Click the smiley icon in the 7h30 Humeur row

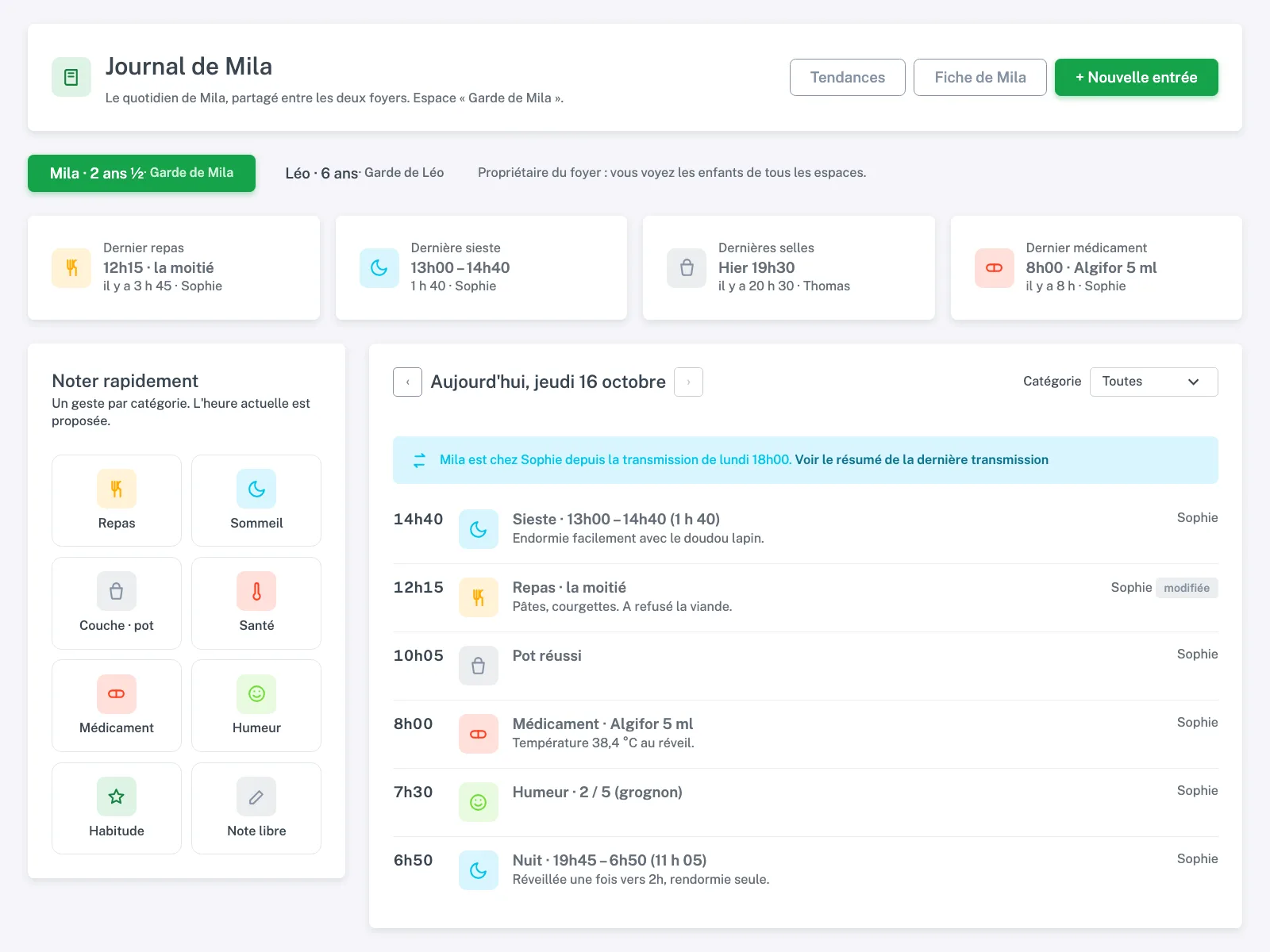[x=479, y=802]
